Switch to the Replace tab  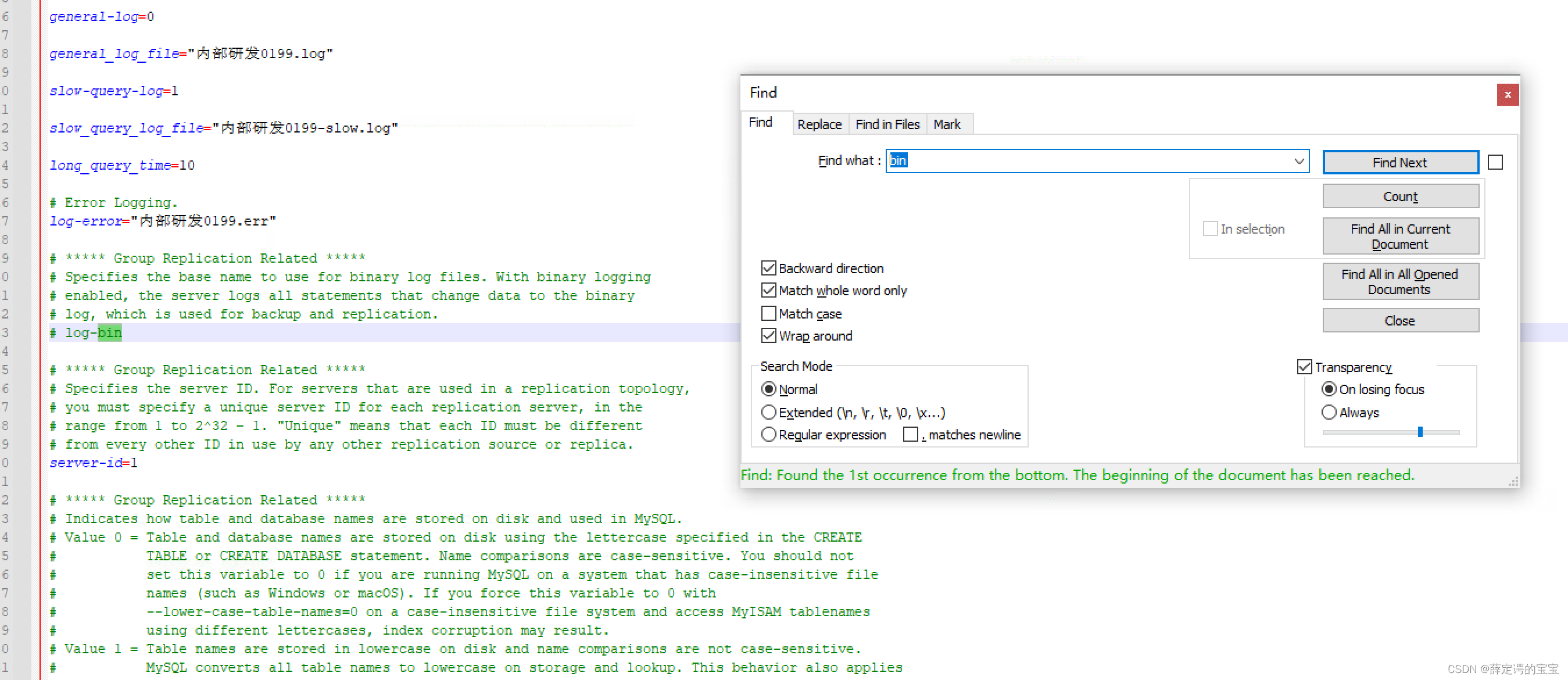[819, 124]
